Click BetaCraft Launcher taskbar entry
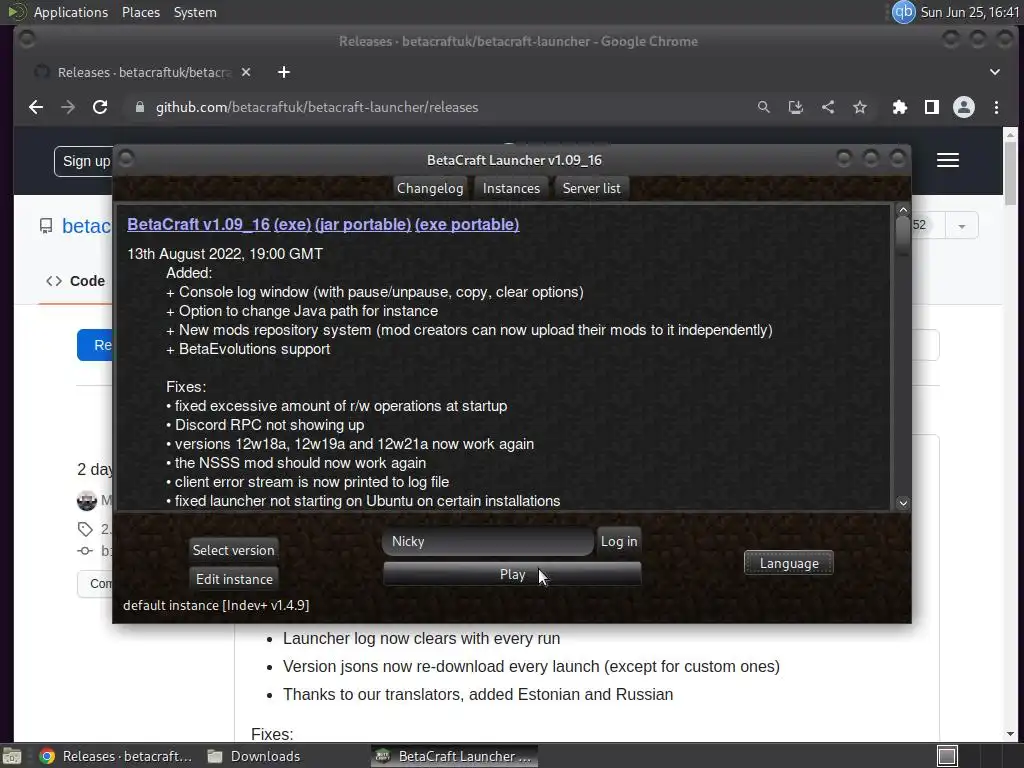The width and height of the screenshot is (1024, 768). point(455,756)
